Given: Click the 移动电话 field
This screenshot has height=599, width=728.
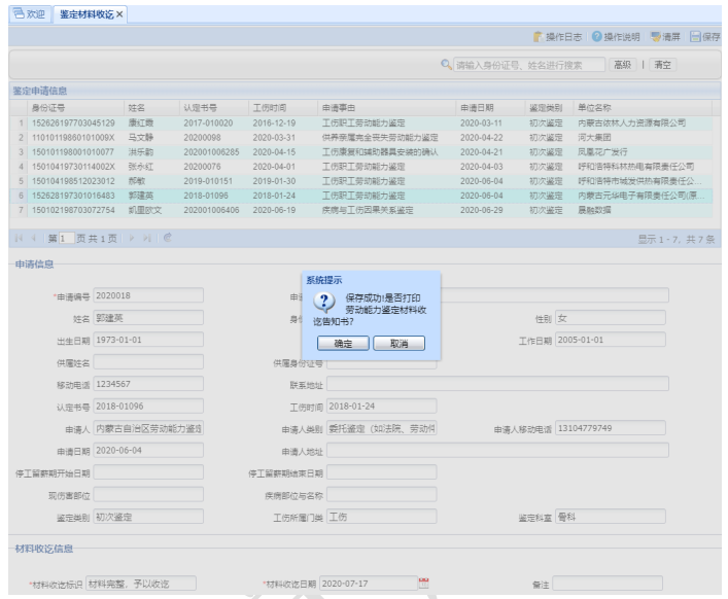Looking at the screenshot, I should (149, 384).
